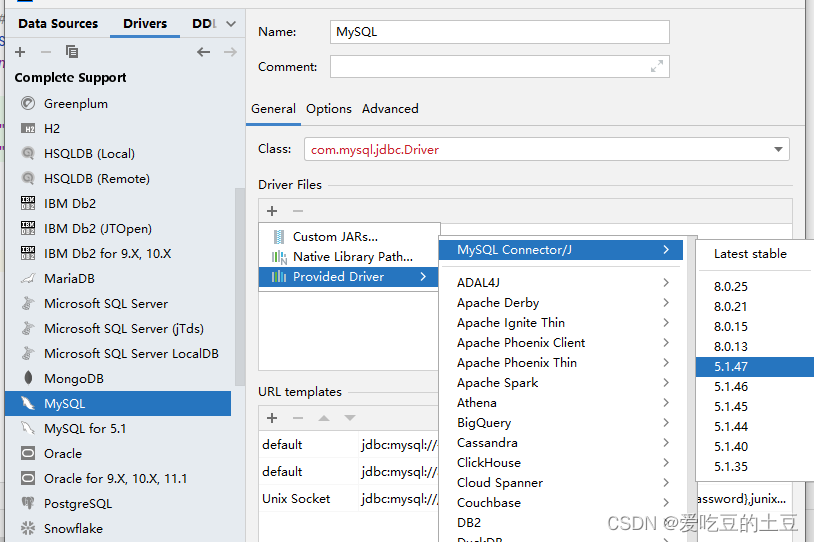Click the PostgreSQL elephant icon
Viewport: 814px width, 542px height.
pyautogui.click(x=28, y=503)
